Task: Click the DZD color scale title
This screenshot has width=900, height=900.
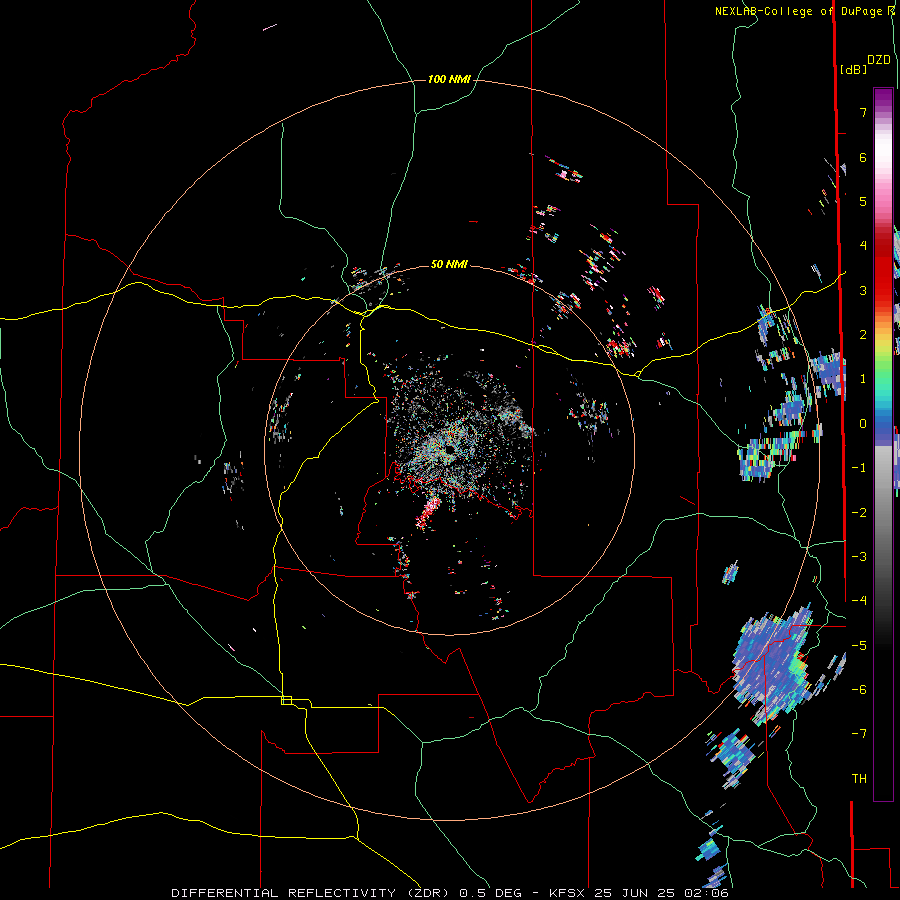Action: 879,60
